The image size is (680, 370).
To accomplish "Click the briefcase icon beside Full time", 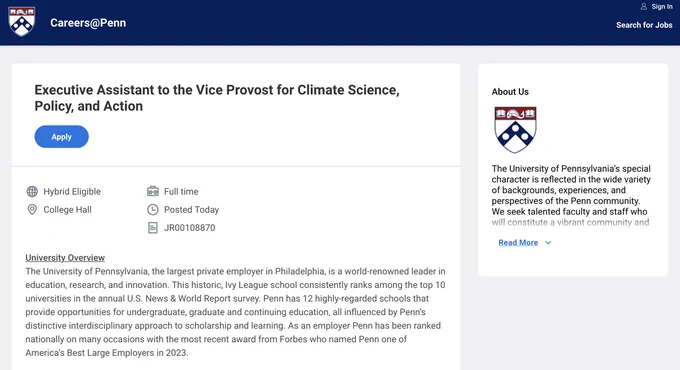I will 153,191.
